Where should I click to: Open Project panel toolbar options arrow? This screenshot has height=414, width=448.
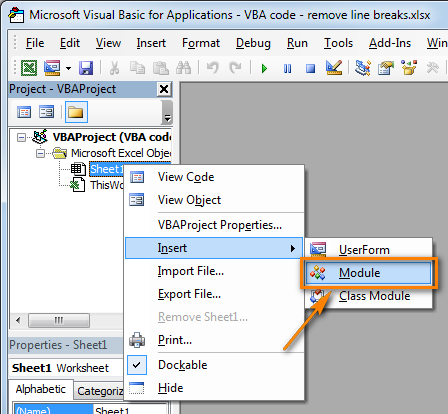pos(167,117)
